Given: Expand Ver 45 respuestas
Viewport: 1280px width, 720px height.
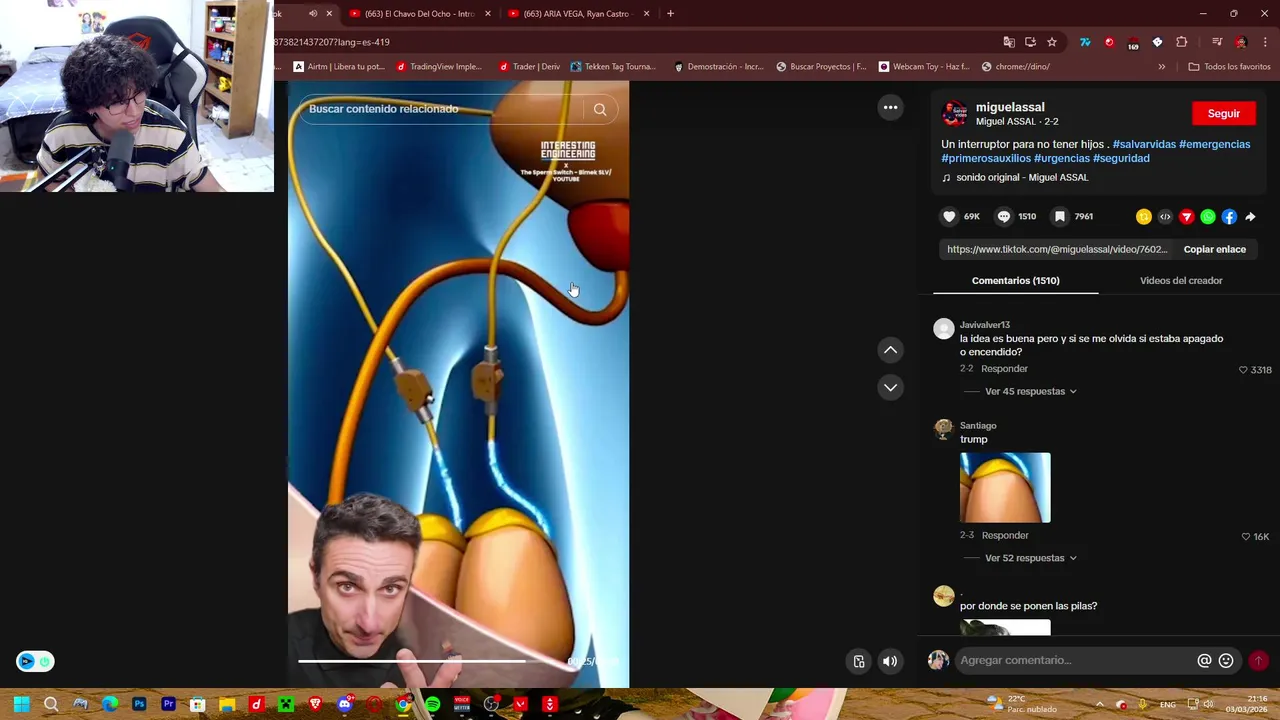Looking at the screenshot, I should coord(1030,391).
